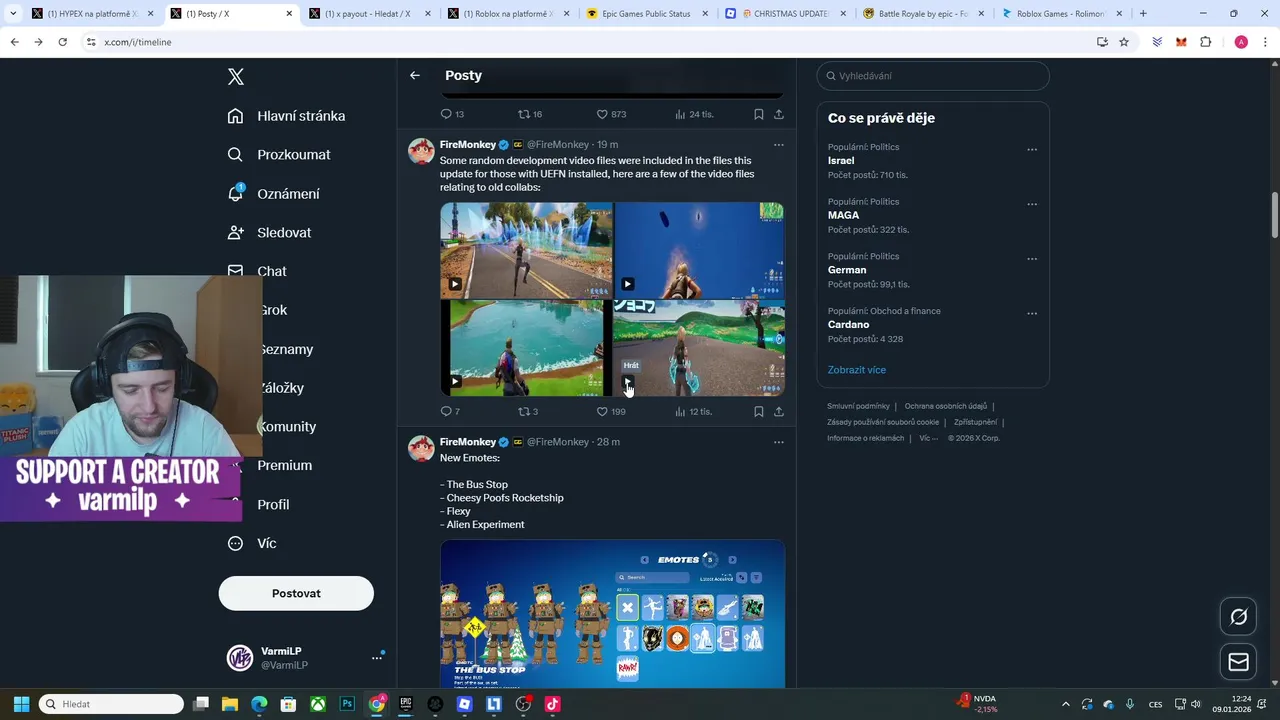Like the post with 873 likes
Viewport: 1280px width, 720px height.
point(611,114)
